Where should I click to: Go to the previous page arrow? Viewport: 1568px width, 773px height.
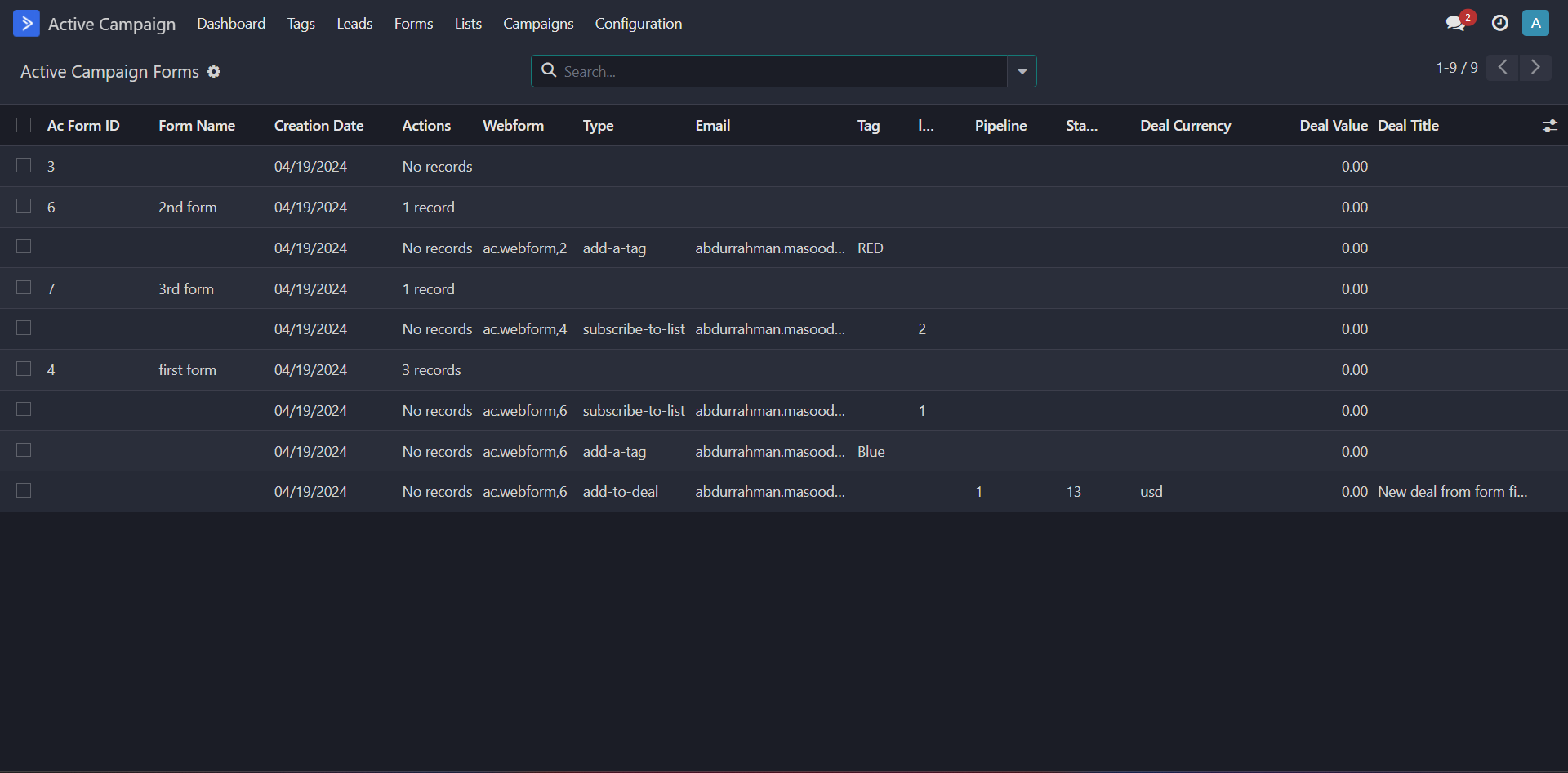point(1502,68)
